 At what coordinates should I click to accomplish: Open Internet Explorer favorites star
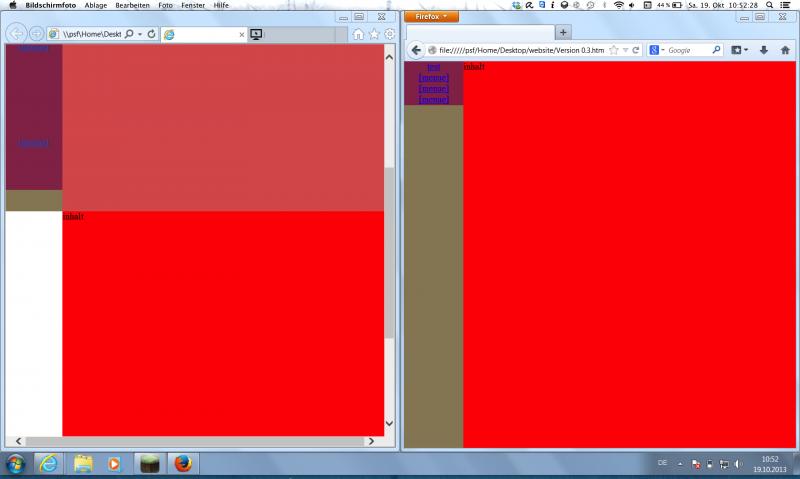click(374, 34)
